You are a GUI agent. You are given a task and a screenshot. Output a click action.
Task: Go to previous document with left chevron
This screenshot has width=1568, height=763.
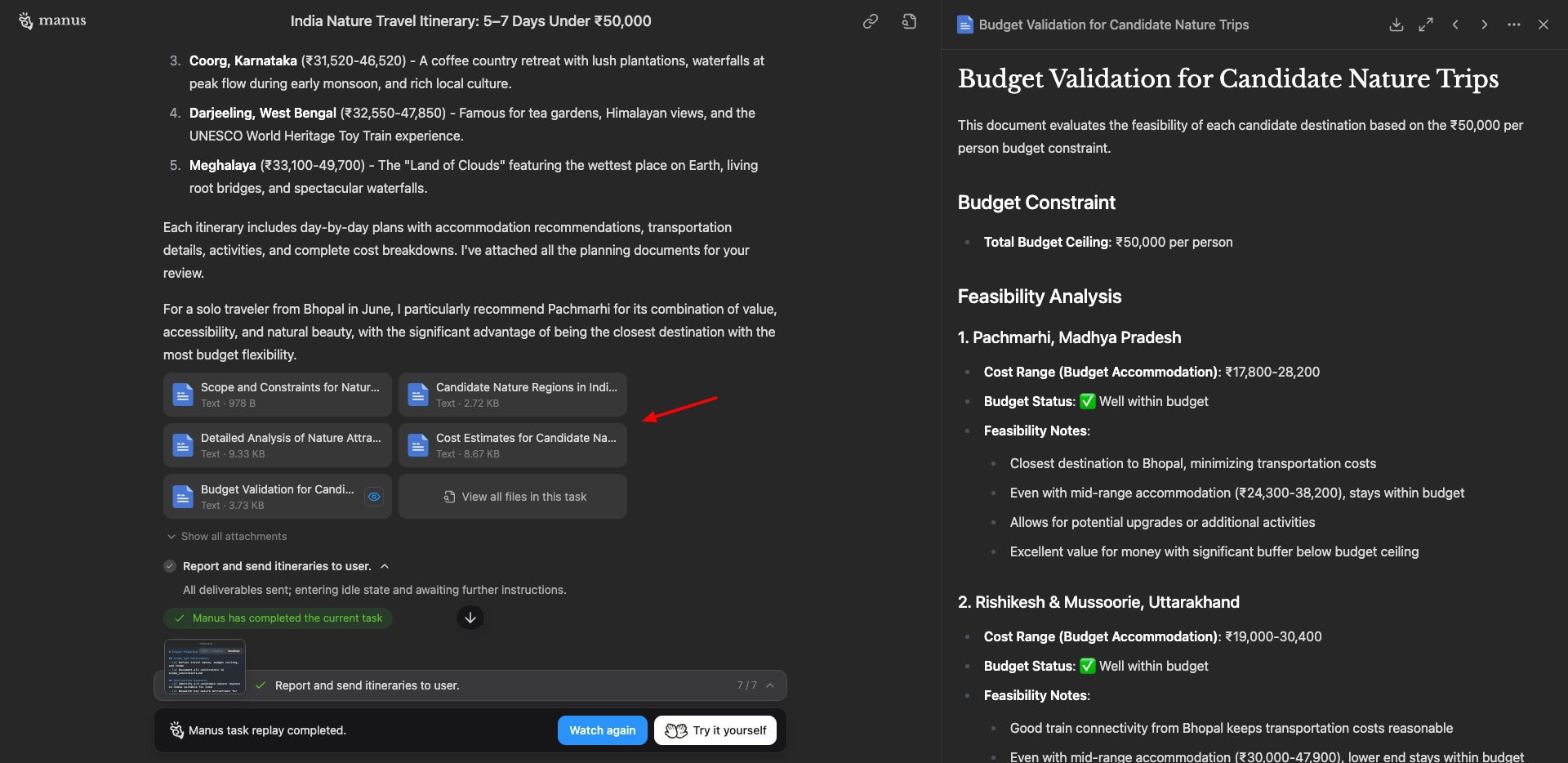(1455, 25)
